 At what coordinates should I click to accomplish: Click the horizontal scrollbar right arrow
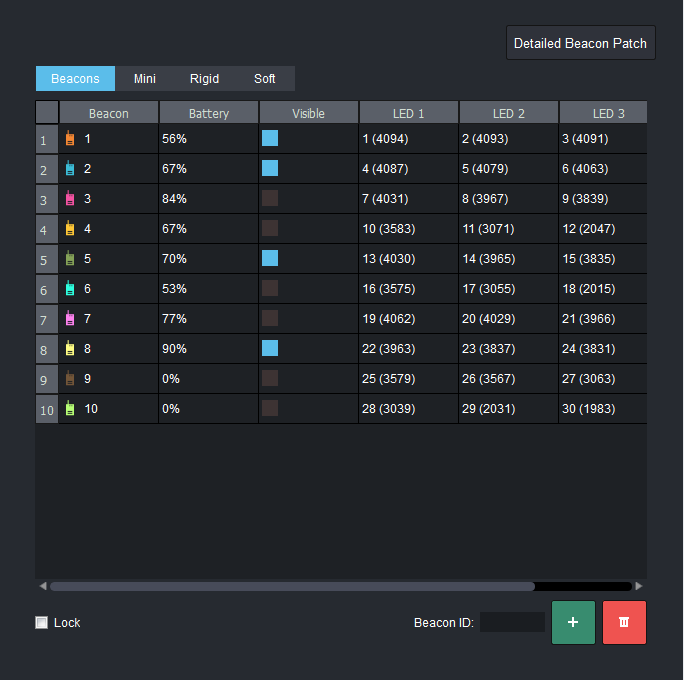[x=639, y=586]
